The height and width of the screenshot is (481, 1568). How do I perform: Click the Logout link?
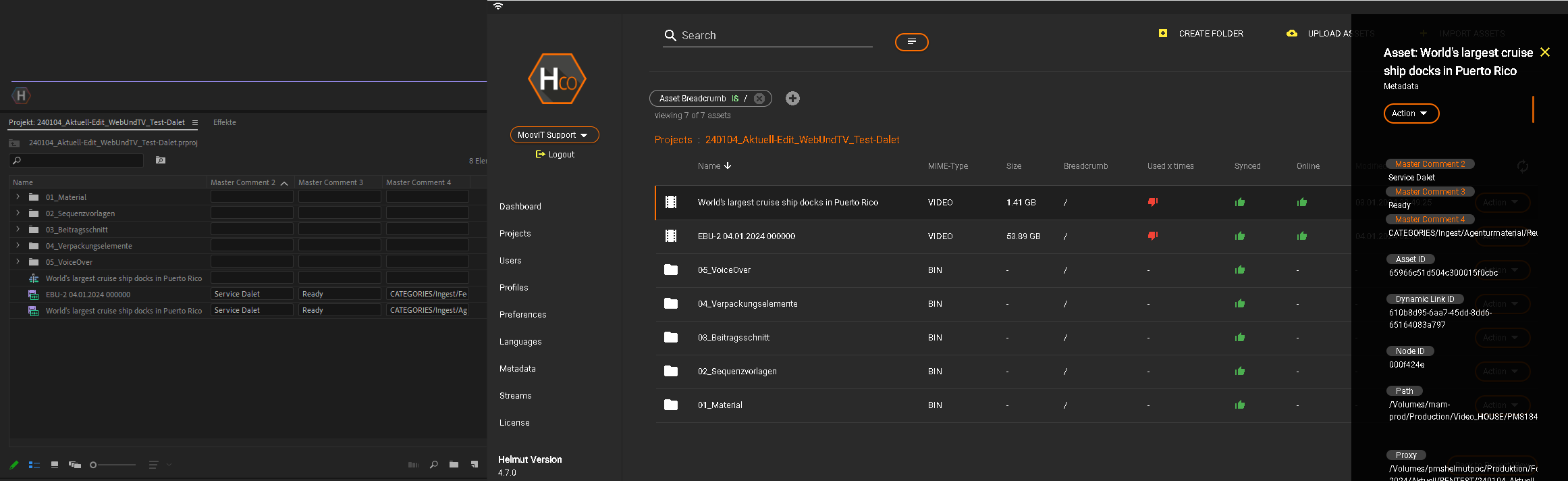coord(555,155)
